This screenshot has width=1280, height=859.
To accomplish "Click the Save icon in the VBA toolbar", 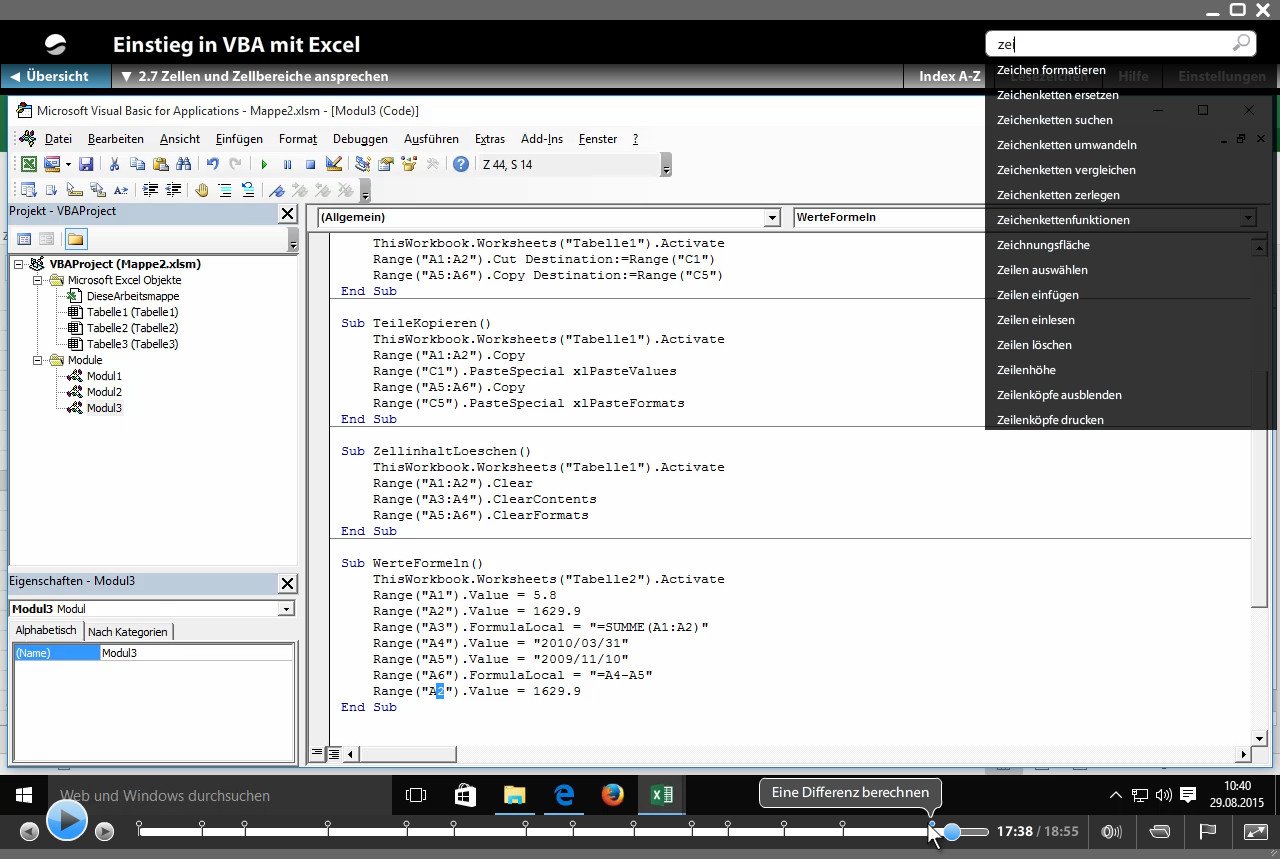I will (x=86, y=165).
